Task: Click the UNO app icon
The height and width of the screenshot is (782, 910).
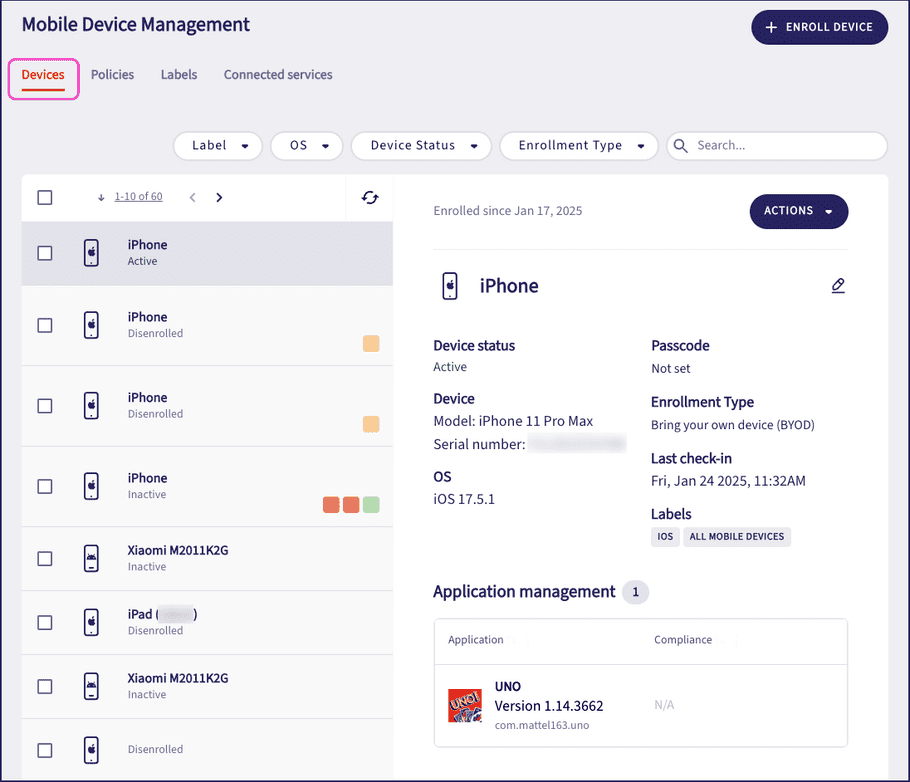Action: (x=465, y=705)
